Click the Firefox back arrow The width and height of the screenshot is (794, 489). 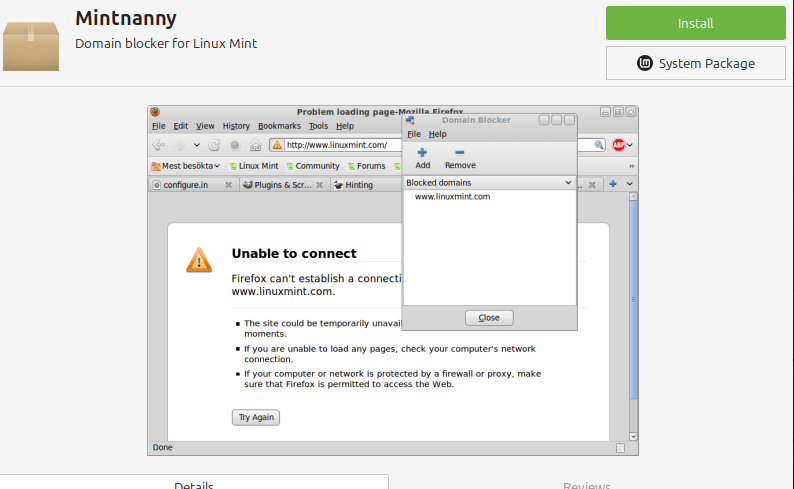click(158, 145)
